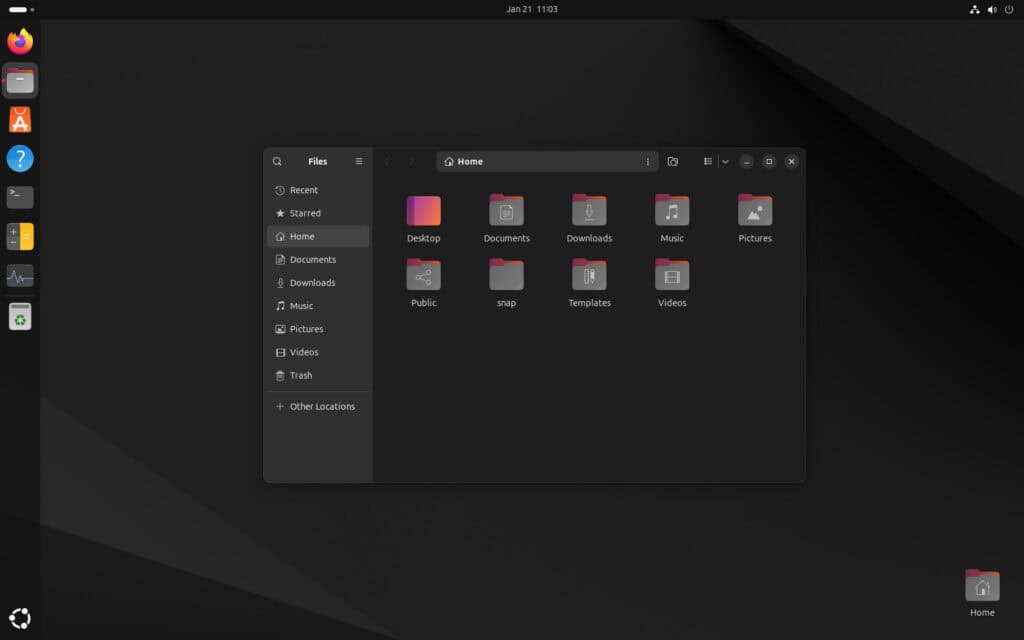Toggle the volume icon in the top bar

tap(992, 9)
